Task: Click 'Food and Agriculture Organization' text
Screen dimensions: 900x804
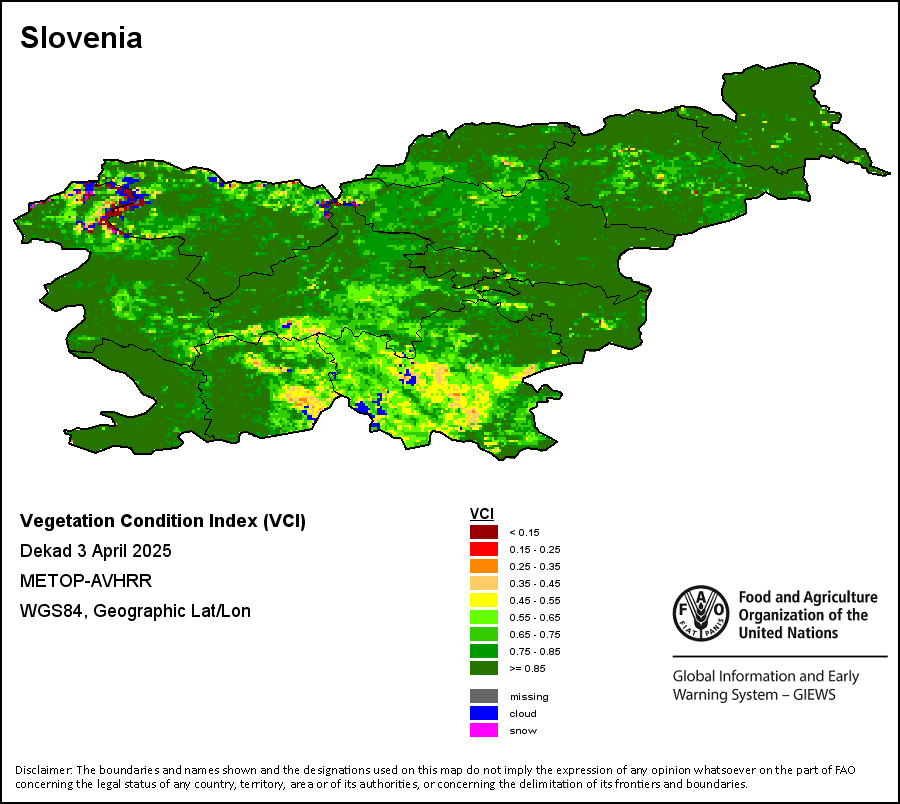Action: [808, 615]
